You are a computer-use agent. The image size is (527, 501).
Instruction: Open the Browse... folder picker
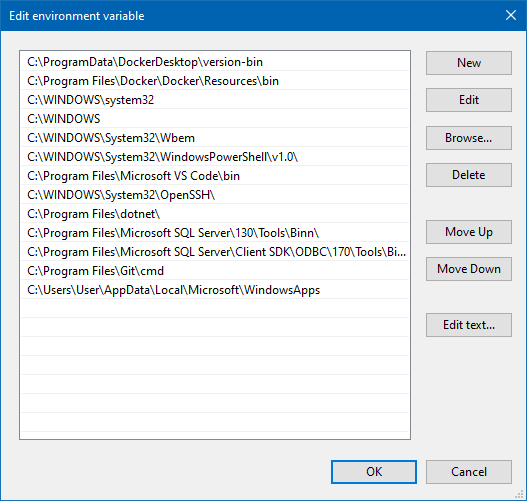coord(469,138)
